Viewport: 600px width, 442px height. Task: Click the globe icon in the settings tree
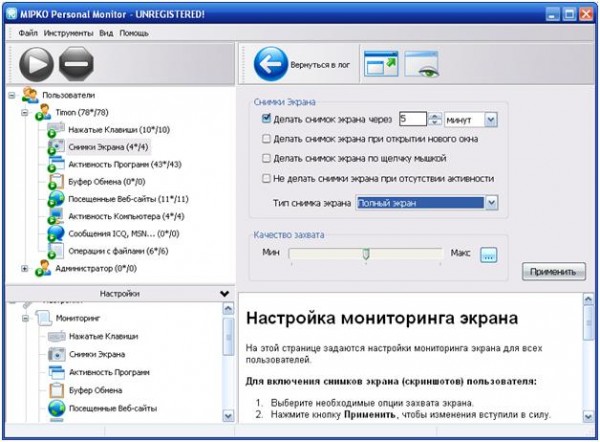(x=57, y=408)
